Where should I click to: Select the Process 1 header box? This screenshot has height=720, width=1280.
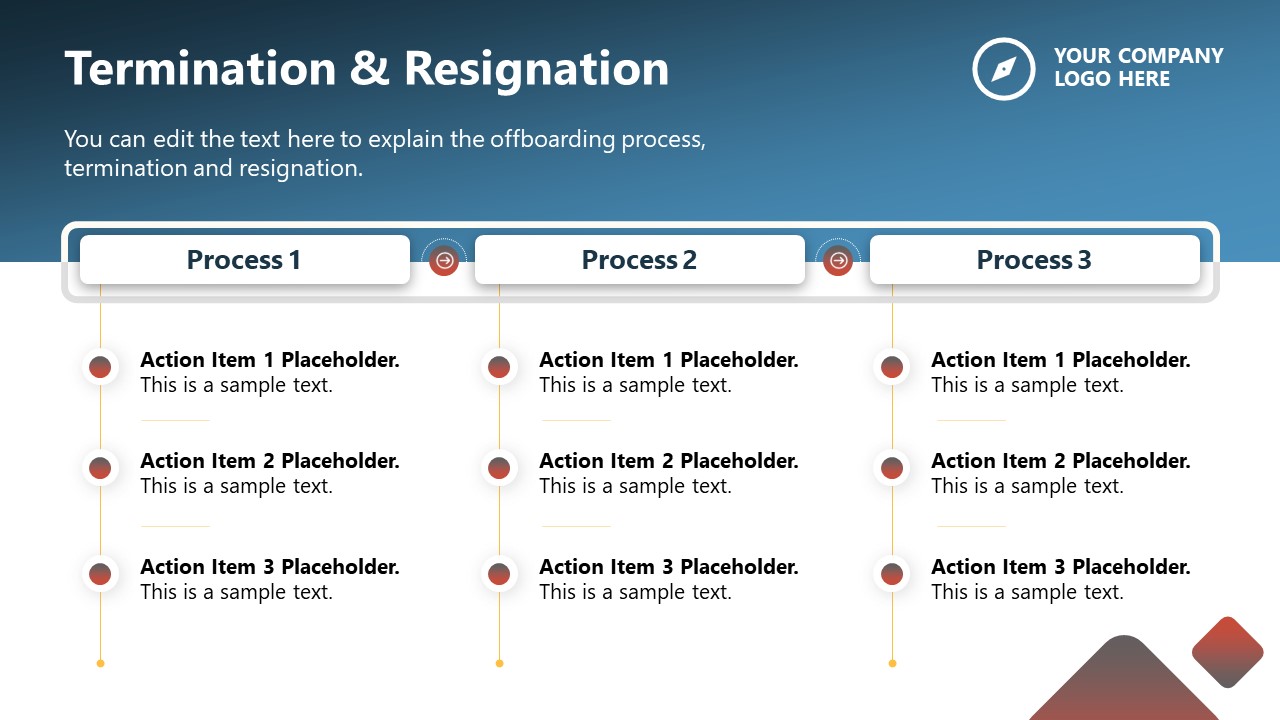pyautogui.click(x=244, y=260)
